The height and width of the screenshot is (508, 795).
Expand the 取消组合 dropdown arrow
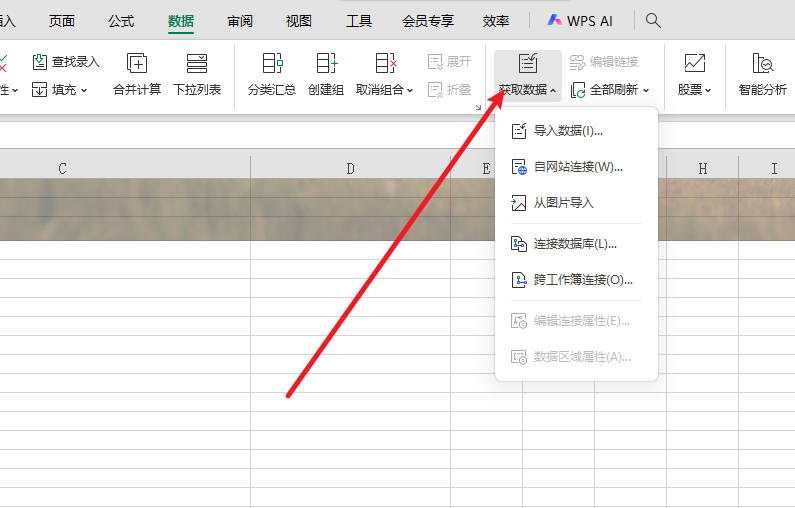410,91
